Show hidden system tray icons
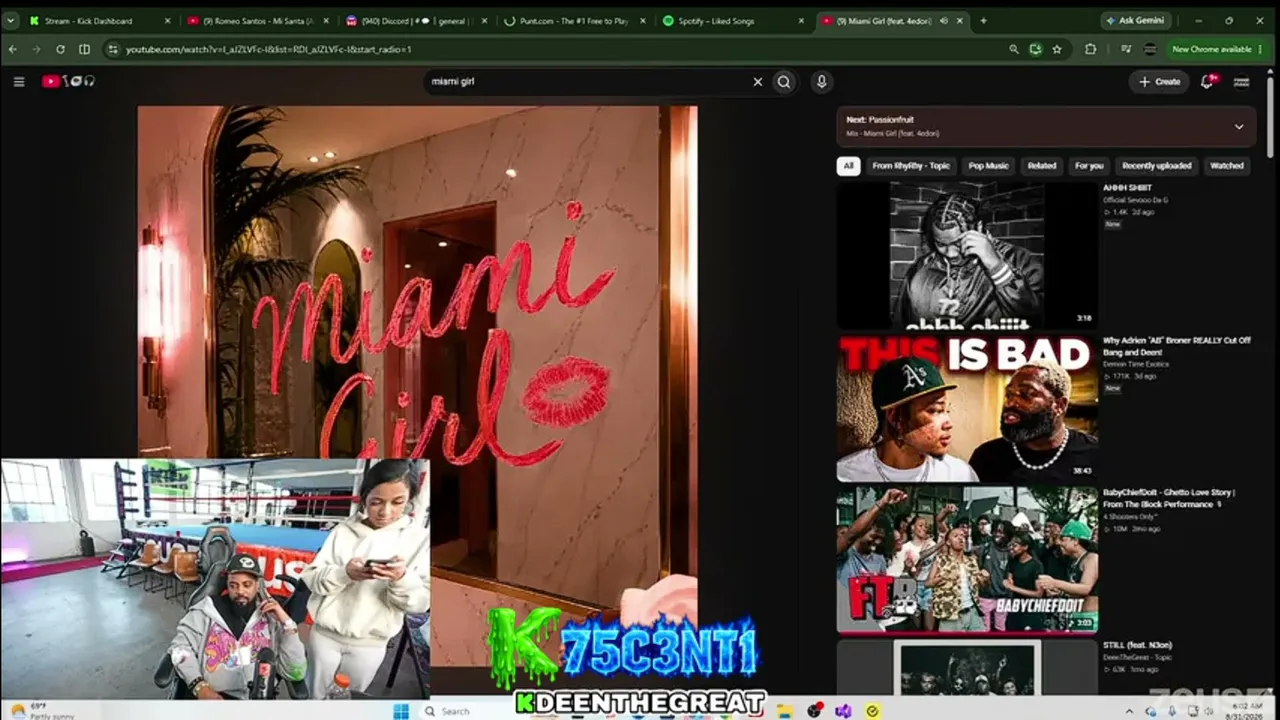This screenshot has width=1280, height=720. [x=1130, y=711]
